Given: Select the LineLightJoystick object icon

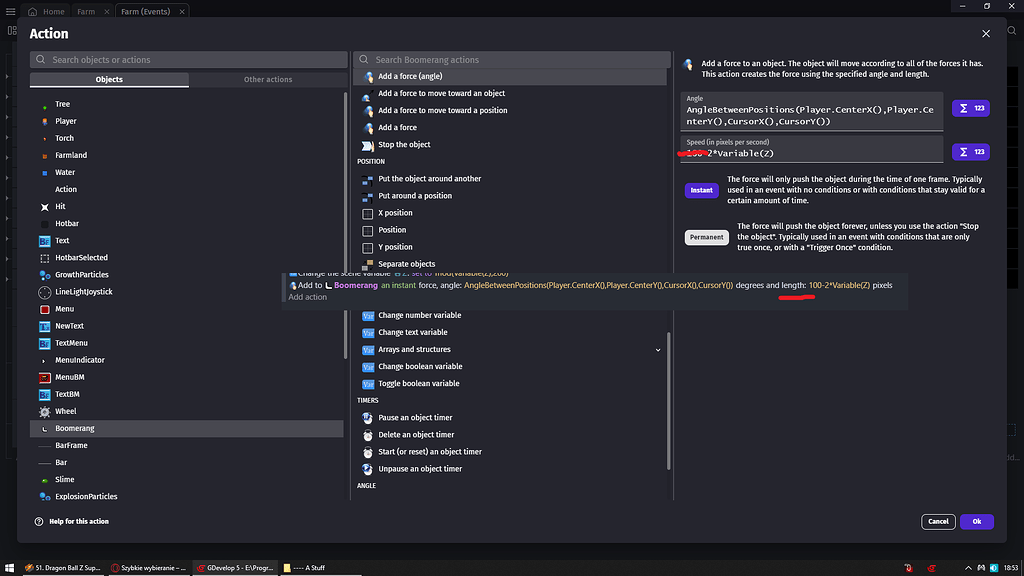Looking at the screenshot, I should pyautogui.click(x=45, y=292).
